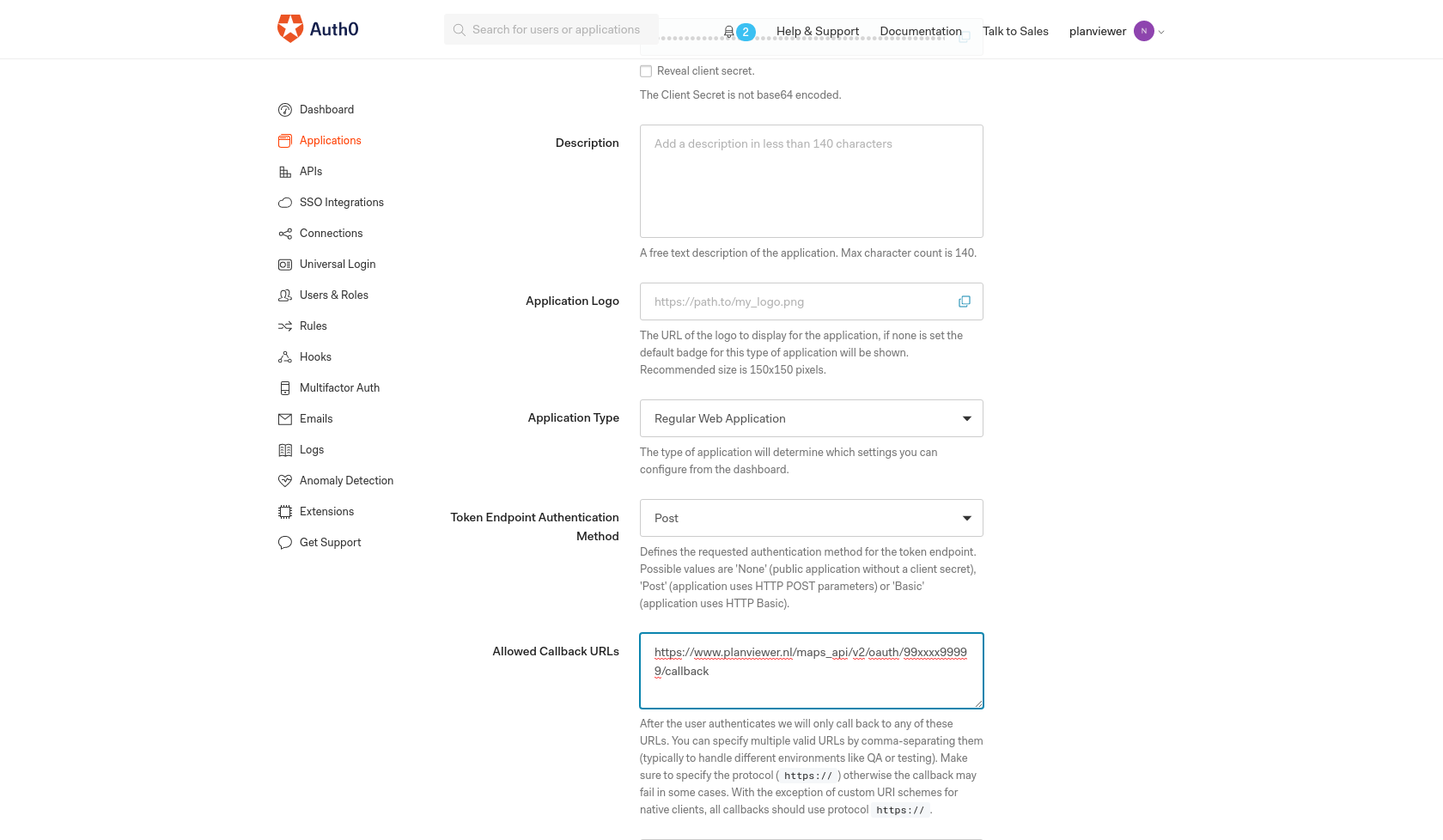Image resolution: width=1443 pixels, height=840 pixels.
Task: Click the Talk to Sales link
Action: [x=1015, y=31]
